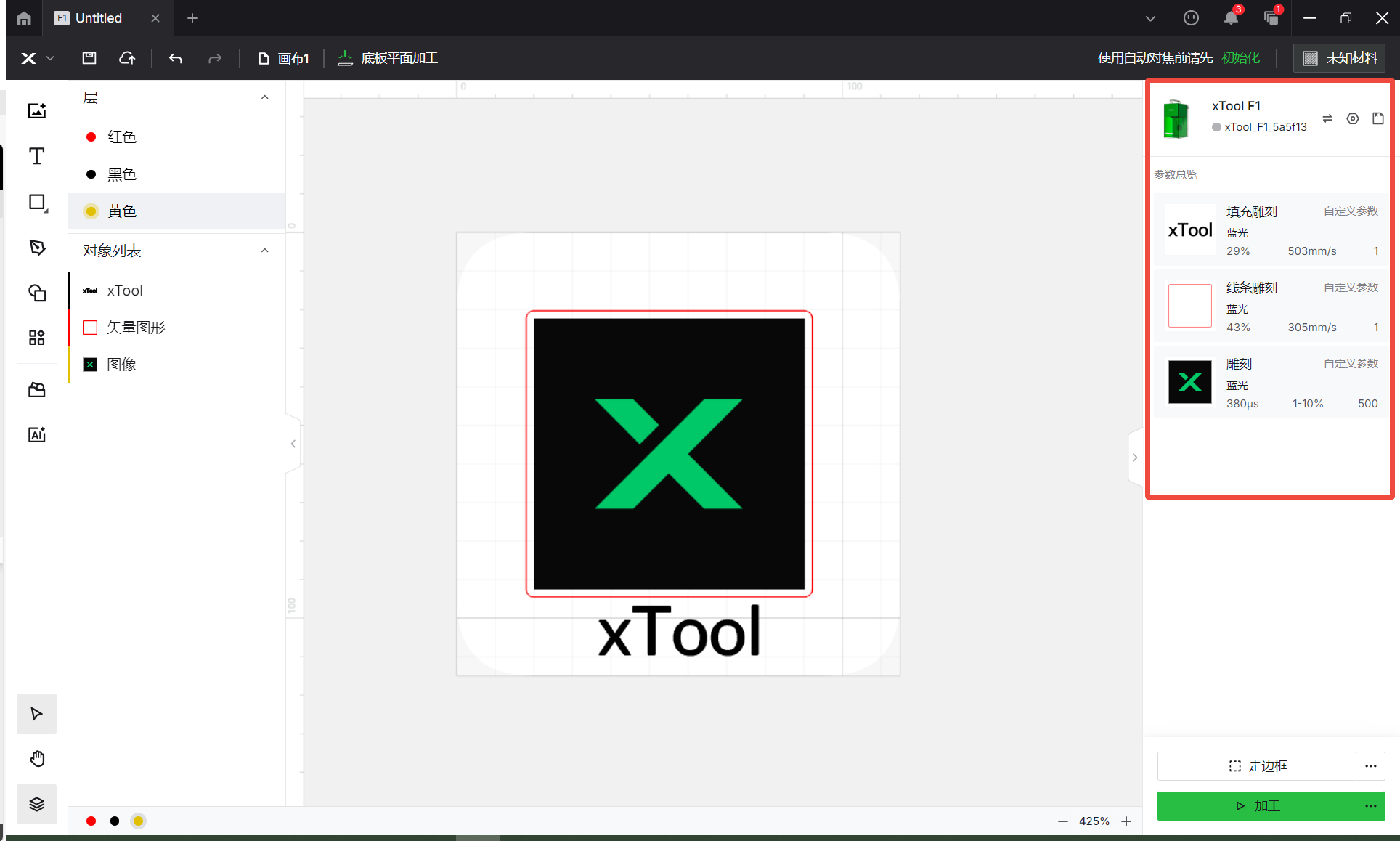Click the X logo image on canvas
Image resolution: width=1400 pixels, height=841 pixels.
point(669,454)
